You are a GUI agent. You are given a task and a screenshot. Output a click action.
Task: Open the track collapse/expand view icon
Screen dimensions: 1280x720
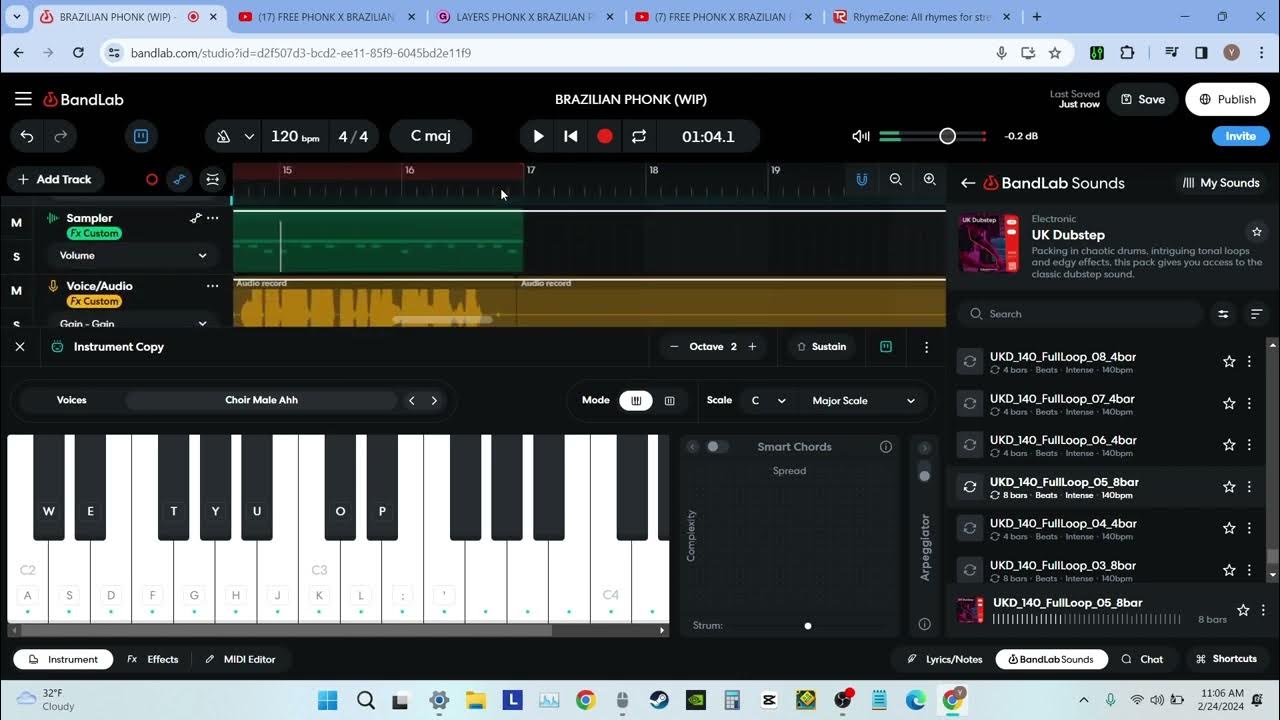(213, 180)
